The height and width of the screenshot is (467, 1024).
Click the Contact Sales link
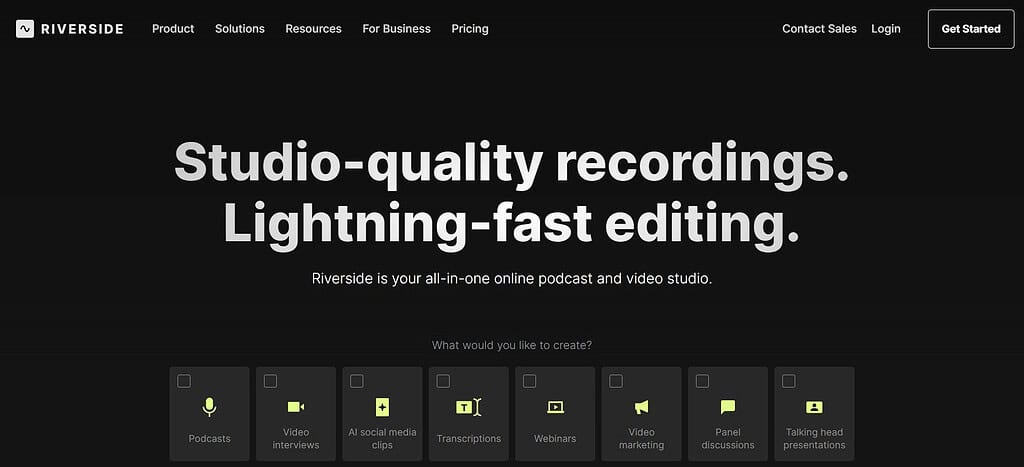[x=819, y=29]
